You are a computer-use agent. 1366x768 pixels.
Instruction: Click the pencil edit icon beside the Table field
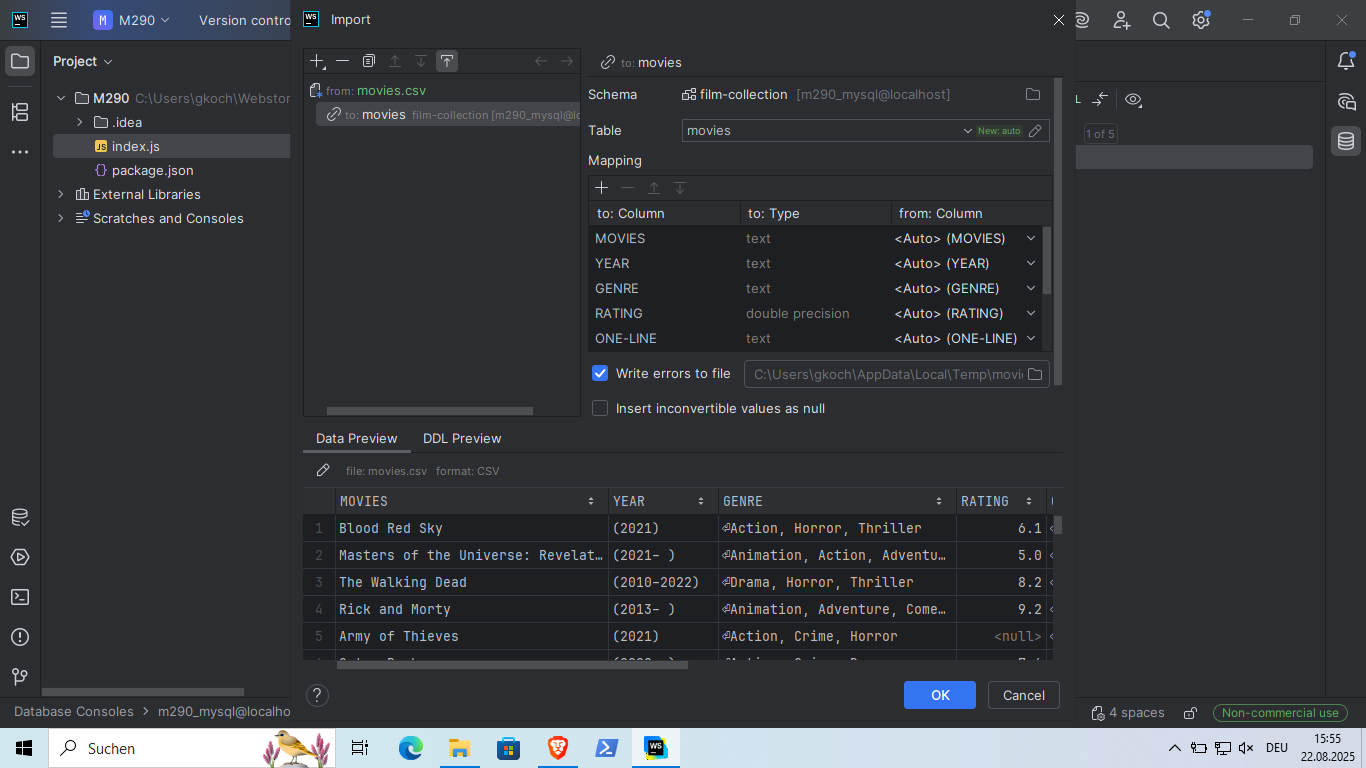(1036, 131)
